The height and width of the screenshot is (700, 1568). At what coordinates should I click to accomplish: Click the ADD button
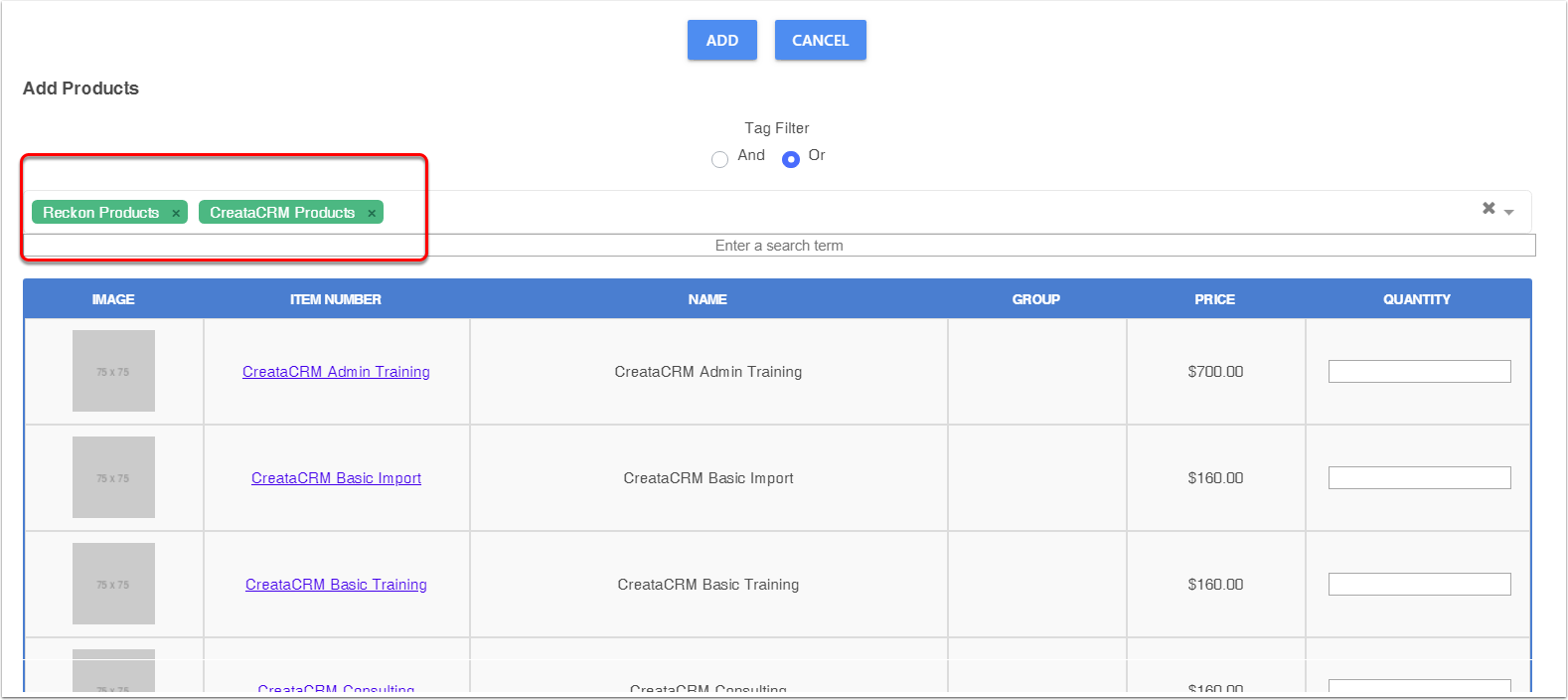tap(722, 40)
